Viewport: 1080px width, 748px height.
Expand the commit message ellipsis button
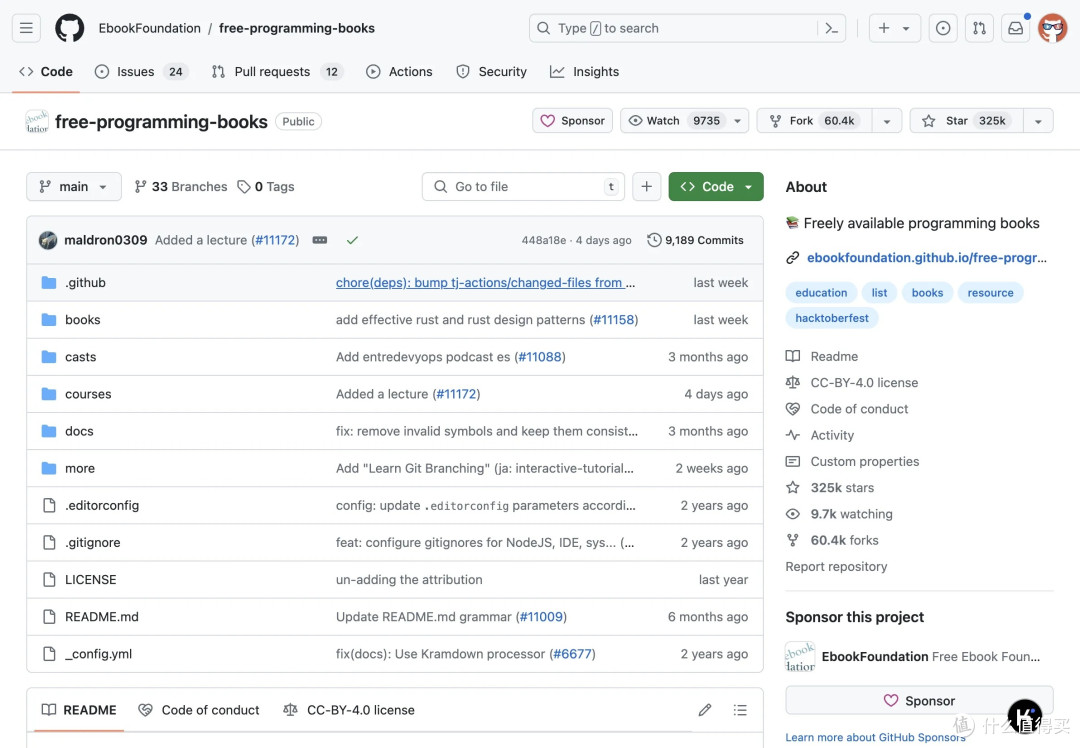pos(320,240)
